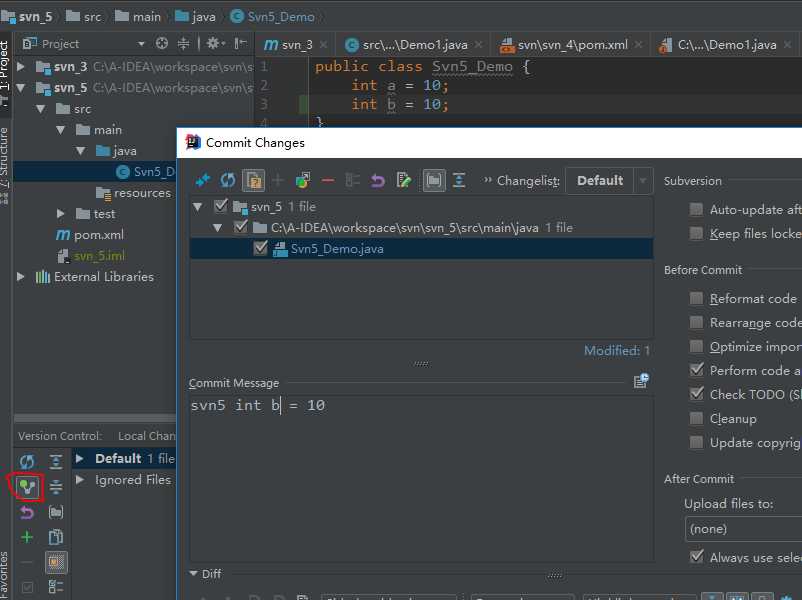The image size is (802, 600).
Task: Expand the svn_3 module in the Project tree
Action: (x=21, y=66)
